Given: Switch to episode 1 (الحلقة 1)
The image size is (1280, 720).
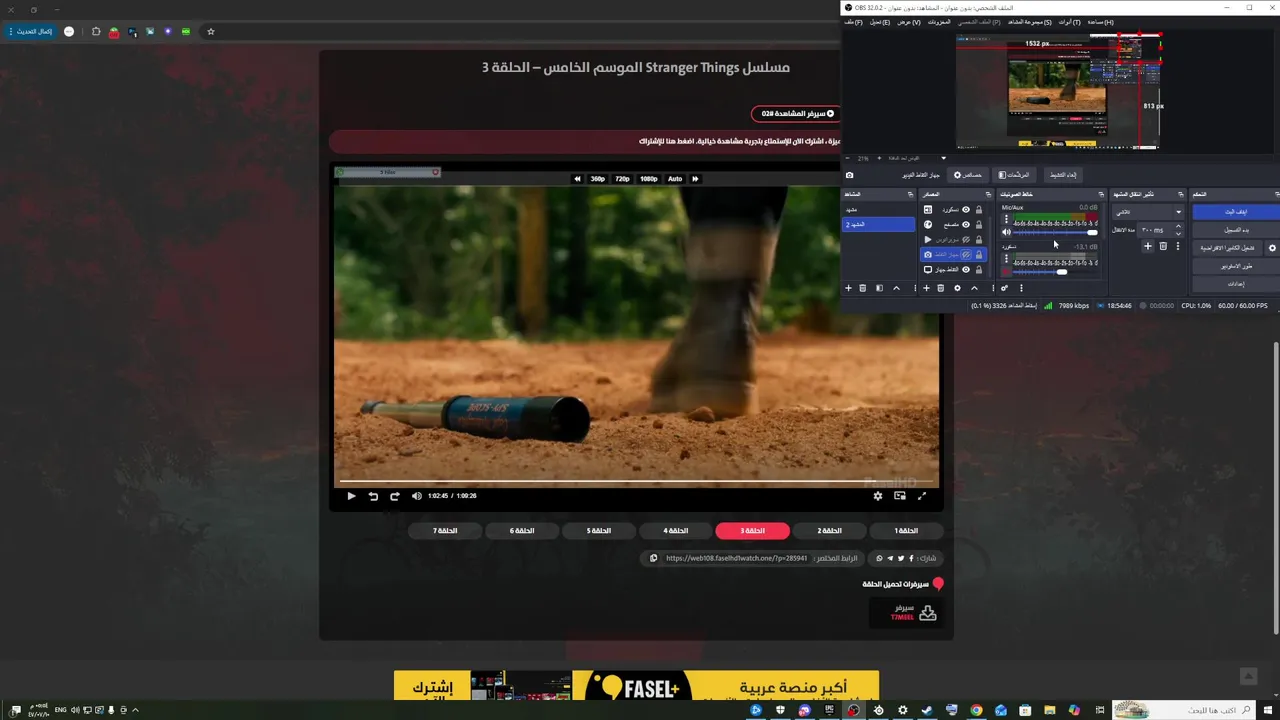Looking at the screenshot, I should click(906, 531).
